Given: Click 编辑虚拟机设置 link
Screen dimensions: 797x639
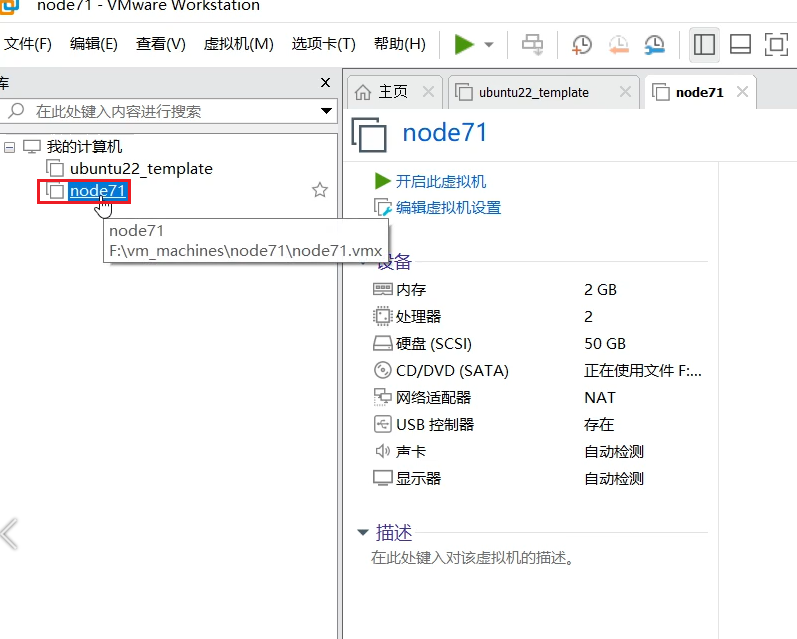Looking at the screenshot, I should point(448,207).
